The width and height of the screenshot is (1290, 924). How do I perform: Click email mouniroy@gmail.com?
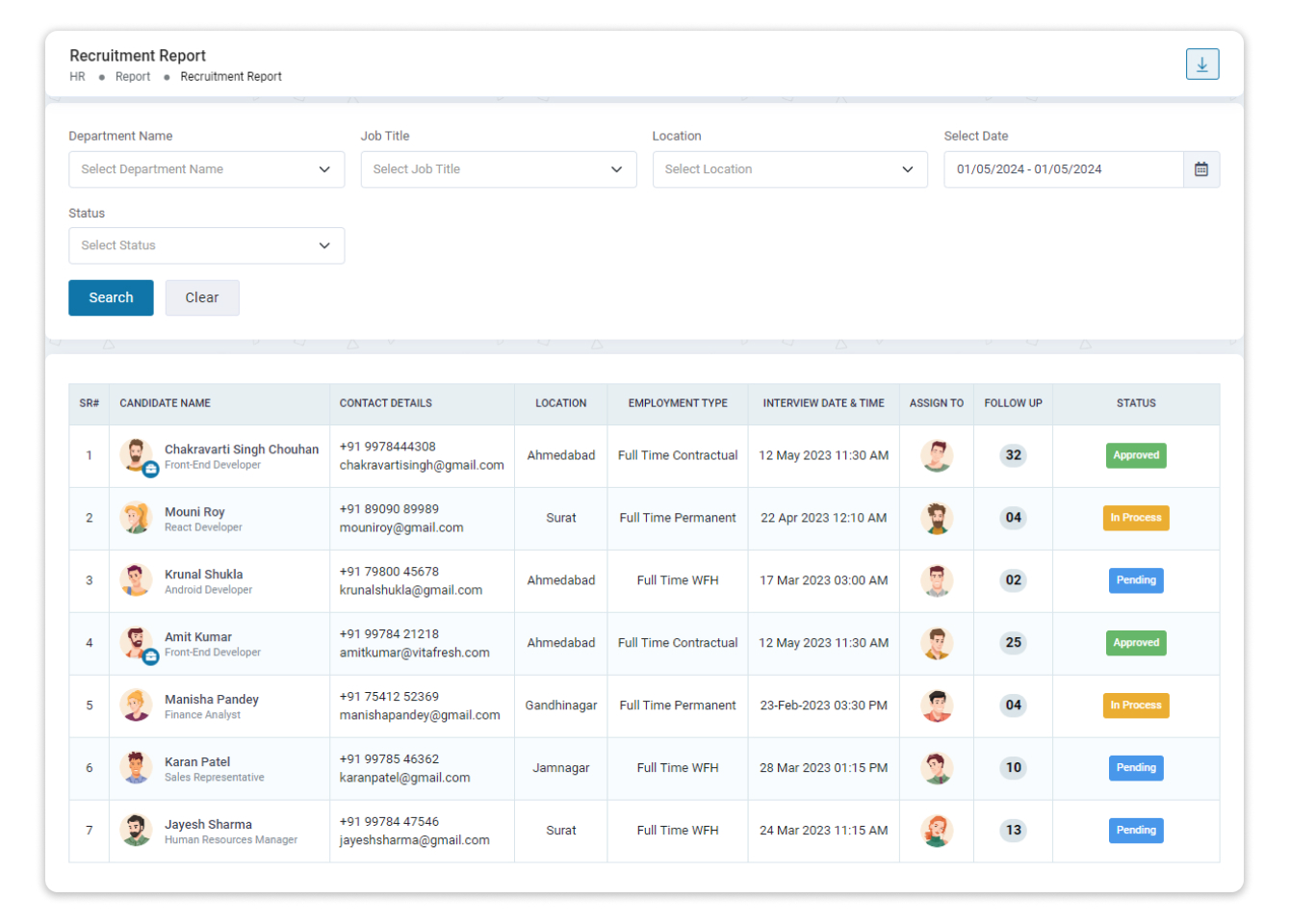[401, 528]
